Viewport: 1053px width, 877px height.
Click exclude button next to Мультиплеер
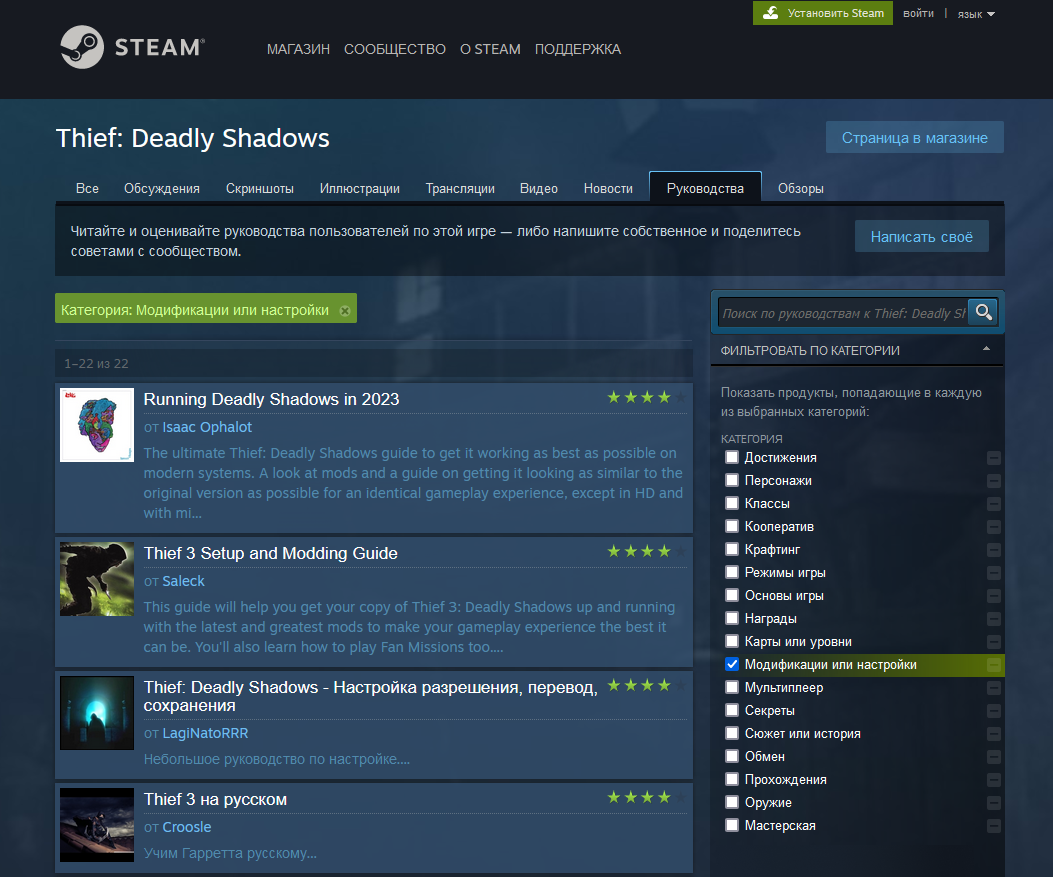tap(994, 688)
